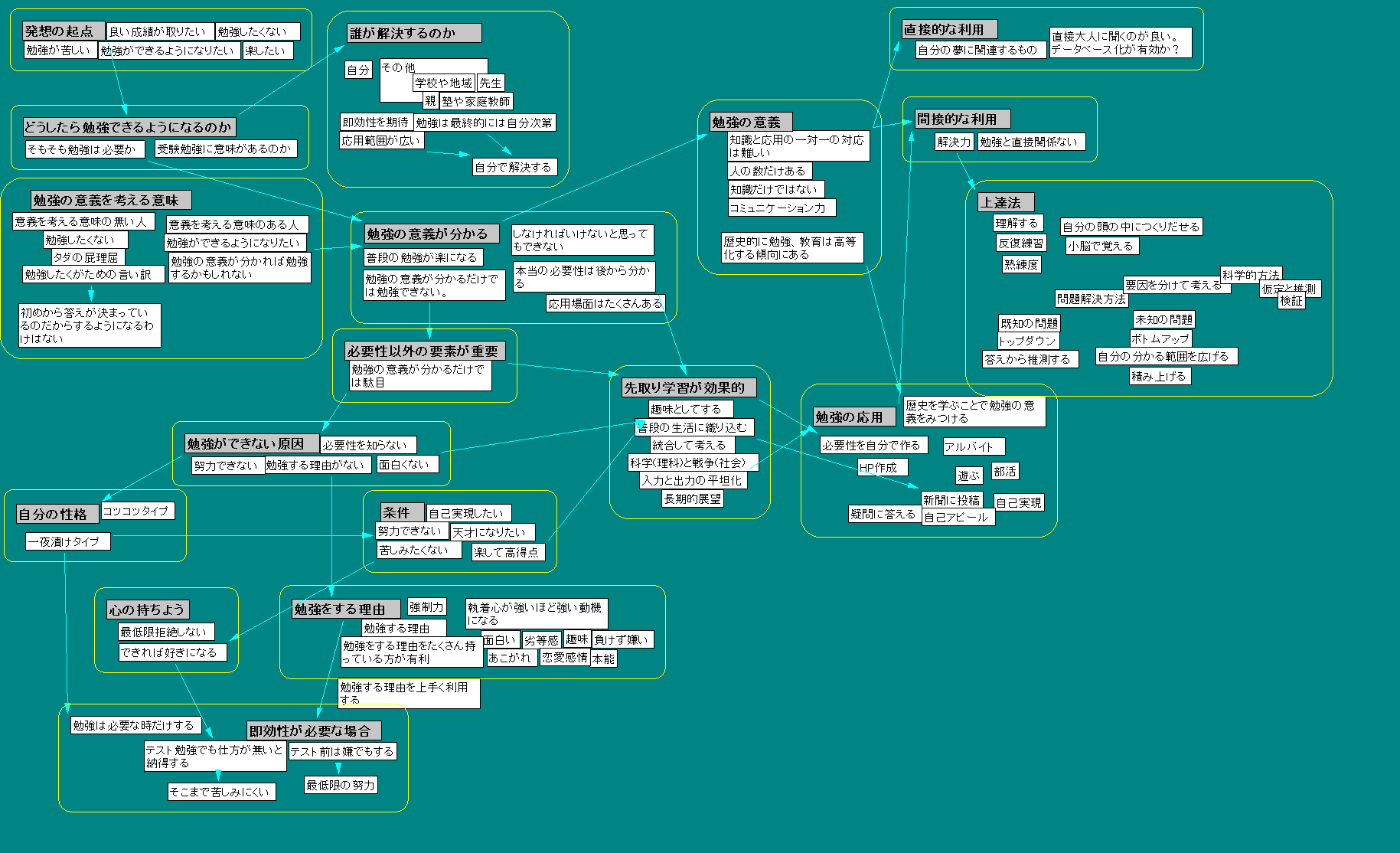
Task: Select the 反復練習 node
Action: click(1020, 243)
